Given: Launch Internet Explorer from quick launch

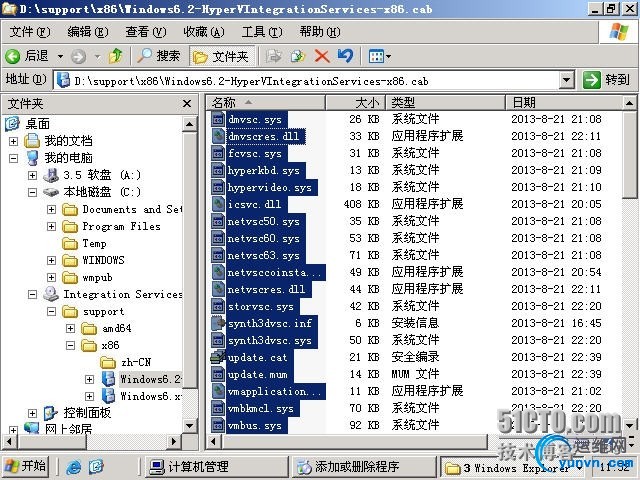Looking at the screenshot, I should pos(74,467).
